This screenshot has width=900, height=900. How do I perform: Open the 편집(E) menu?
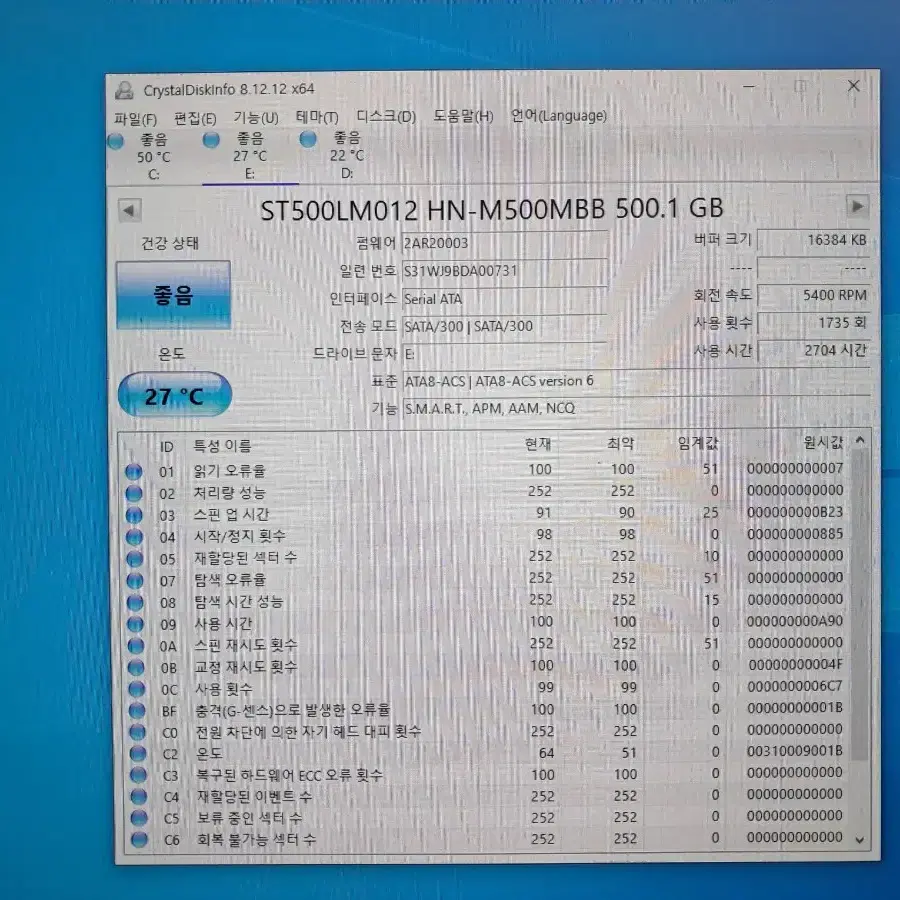click(x=195, y=118)
